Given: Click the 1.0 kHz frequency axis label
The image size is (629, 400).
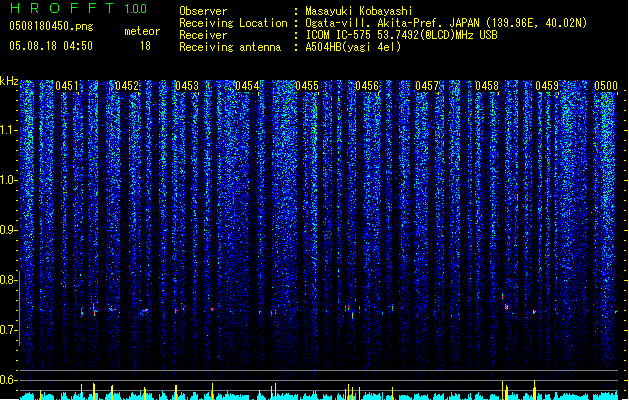Looking at the screenshot, I should [x=8, y=180].
